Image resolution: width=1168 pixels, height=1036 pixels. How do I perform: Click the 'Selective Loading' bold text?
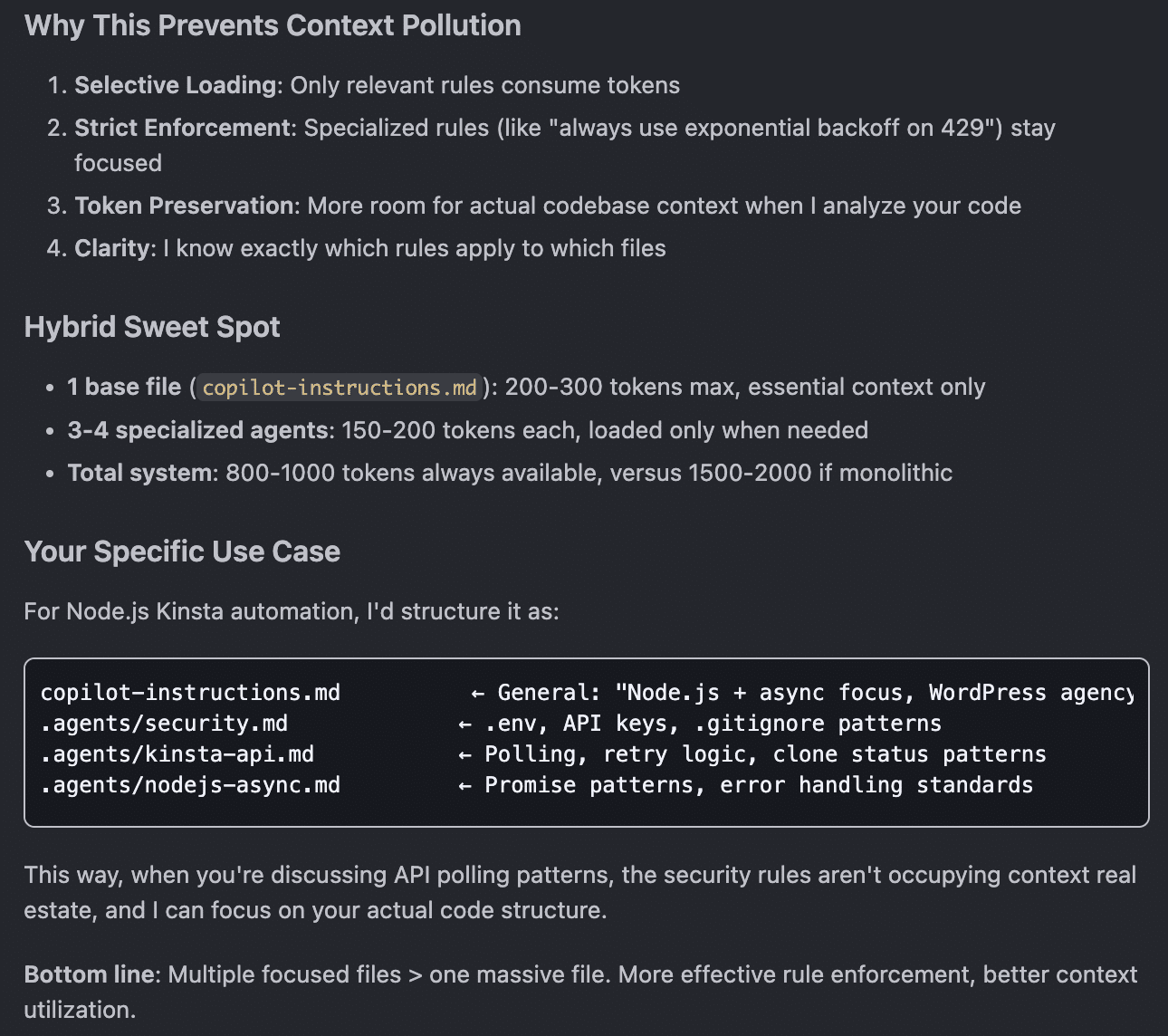point(175,85)
